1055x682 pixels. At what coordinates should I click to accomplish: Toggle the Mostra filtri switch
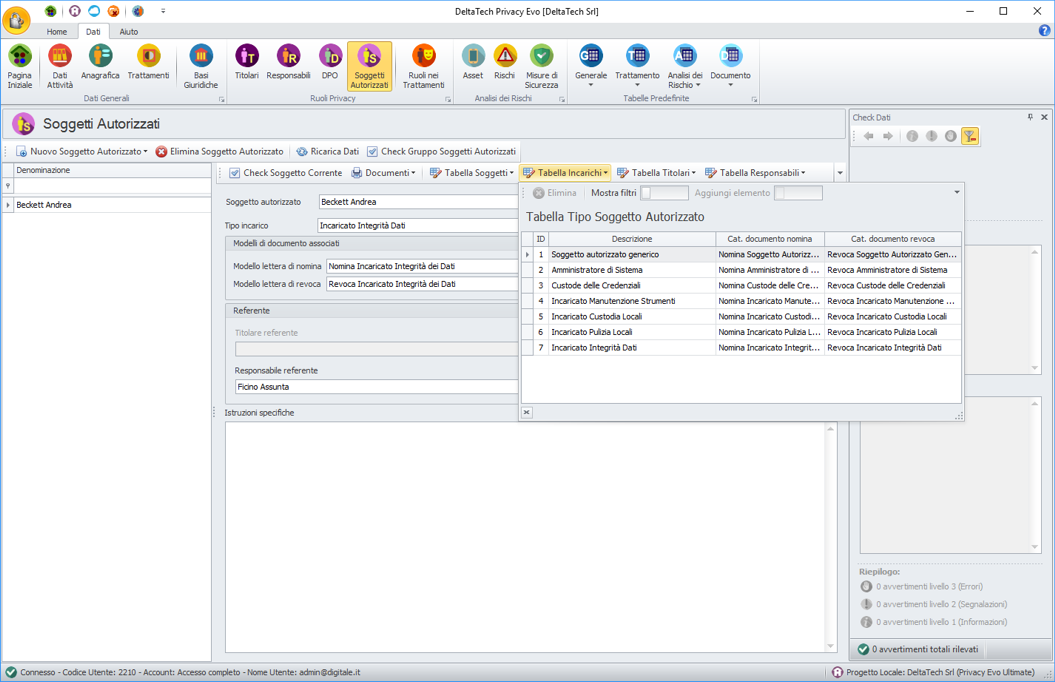(664, 193)
